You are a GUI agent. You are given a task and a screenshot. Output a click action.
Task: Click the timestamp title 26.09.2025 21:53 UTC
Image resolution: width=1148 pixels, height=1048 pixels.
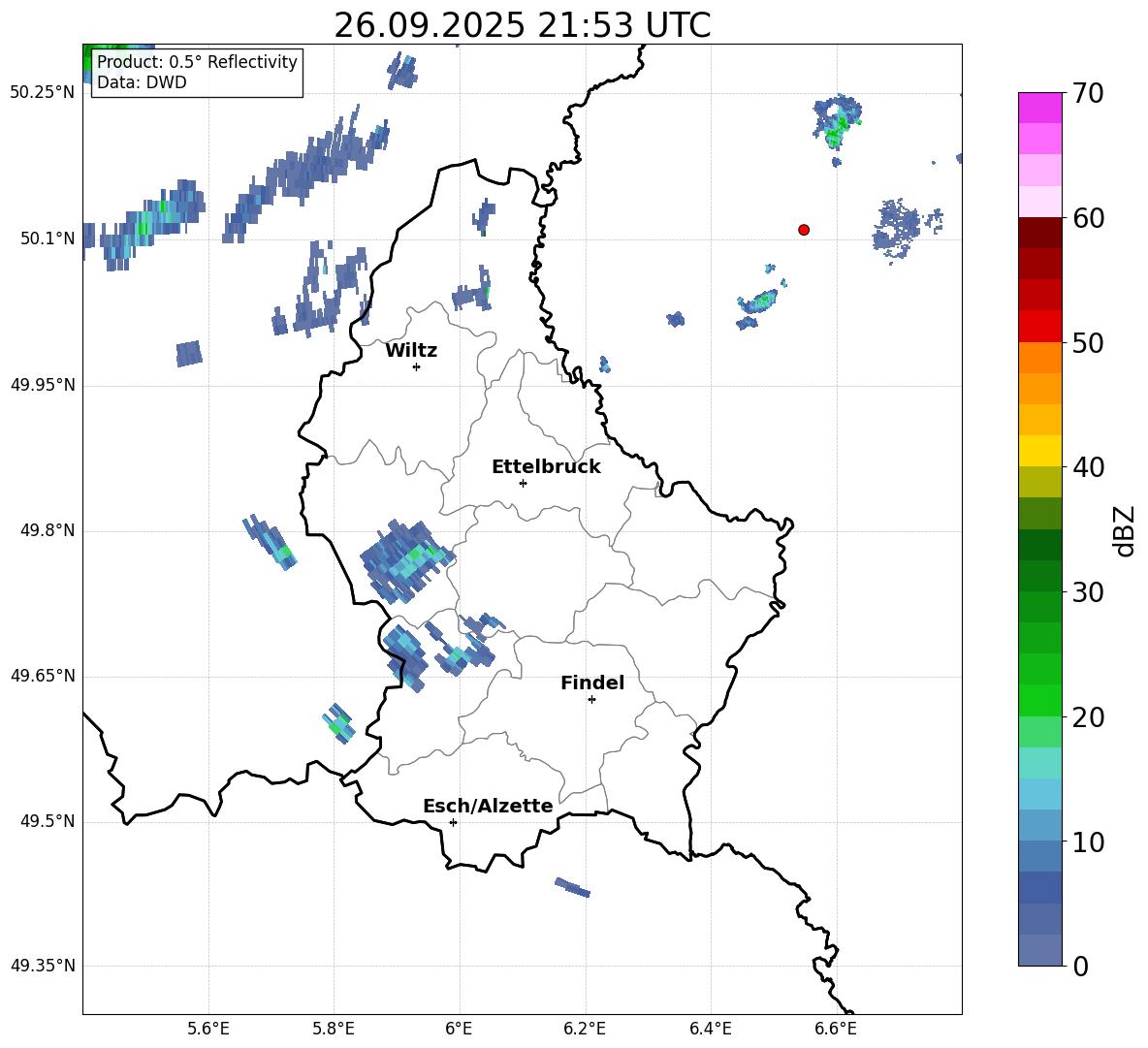coord(522,25)
